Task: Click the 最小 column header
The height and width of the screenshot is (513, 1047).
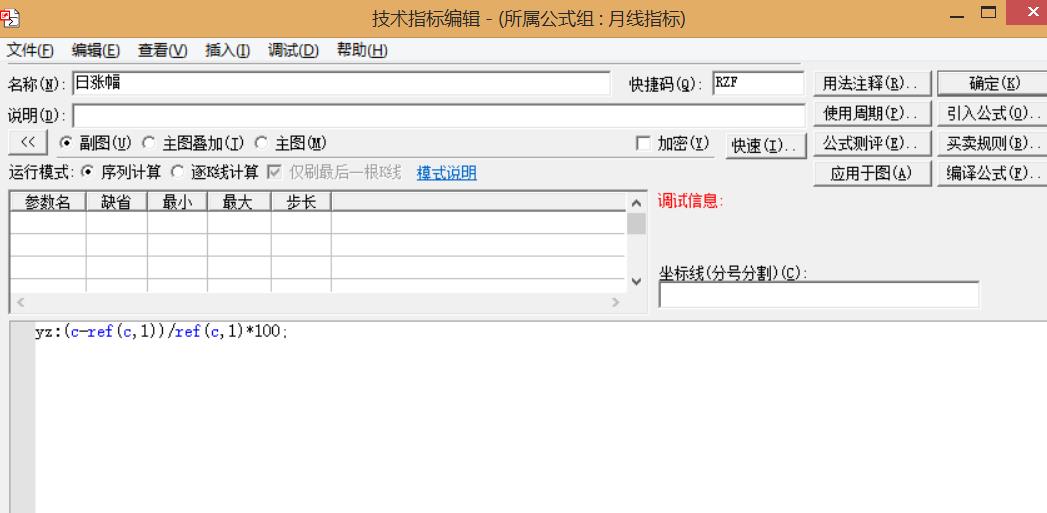Action: point(177,202)
